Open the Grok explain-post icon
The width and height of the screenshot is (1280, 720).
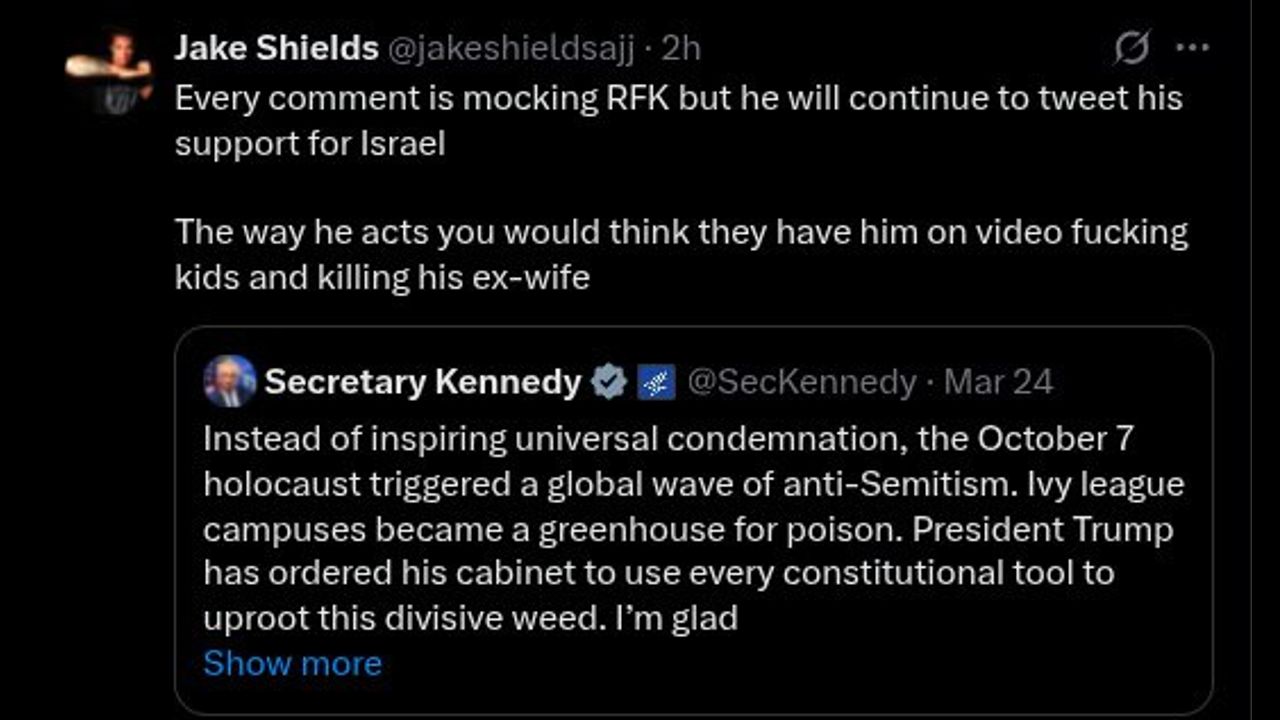click(x=1131, y=48)
